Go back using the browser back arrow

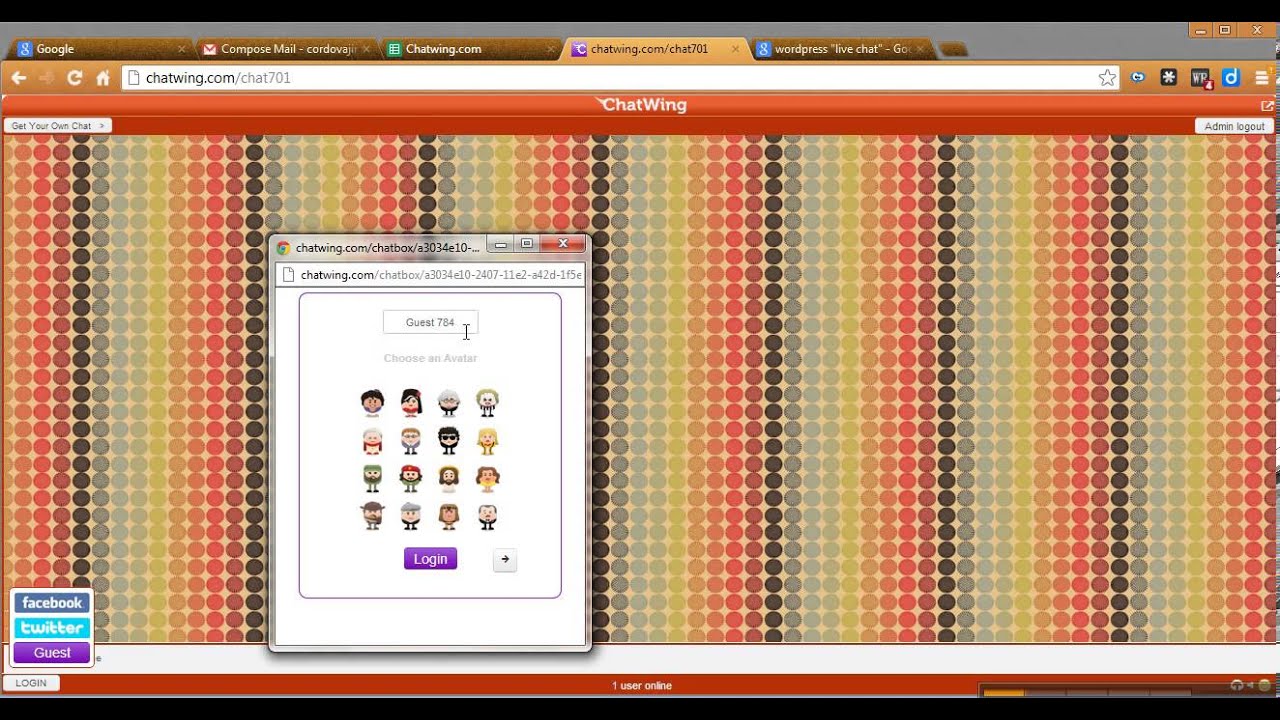pyautogui.click(x=18, y=78)
